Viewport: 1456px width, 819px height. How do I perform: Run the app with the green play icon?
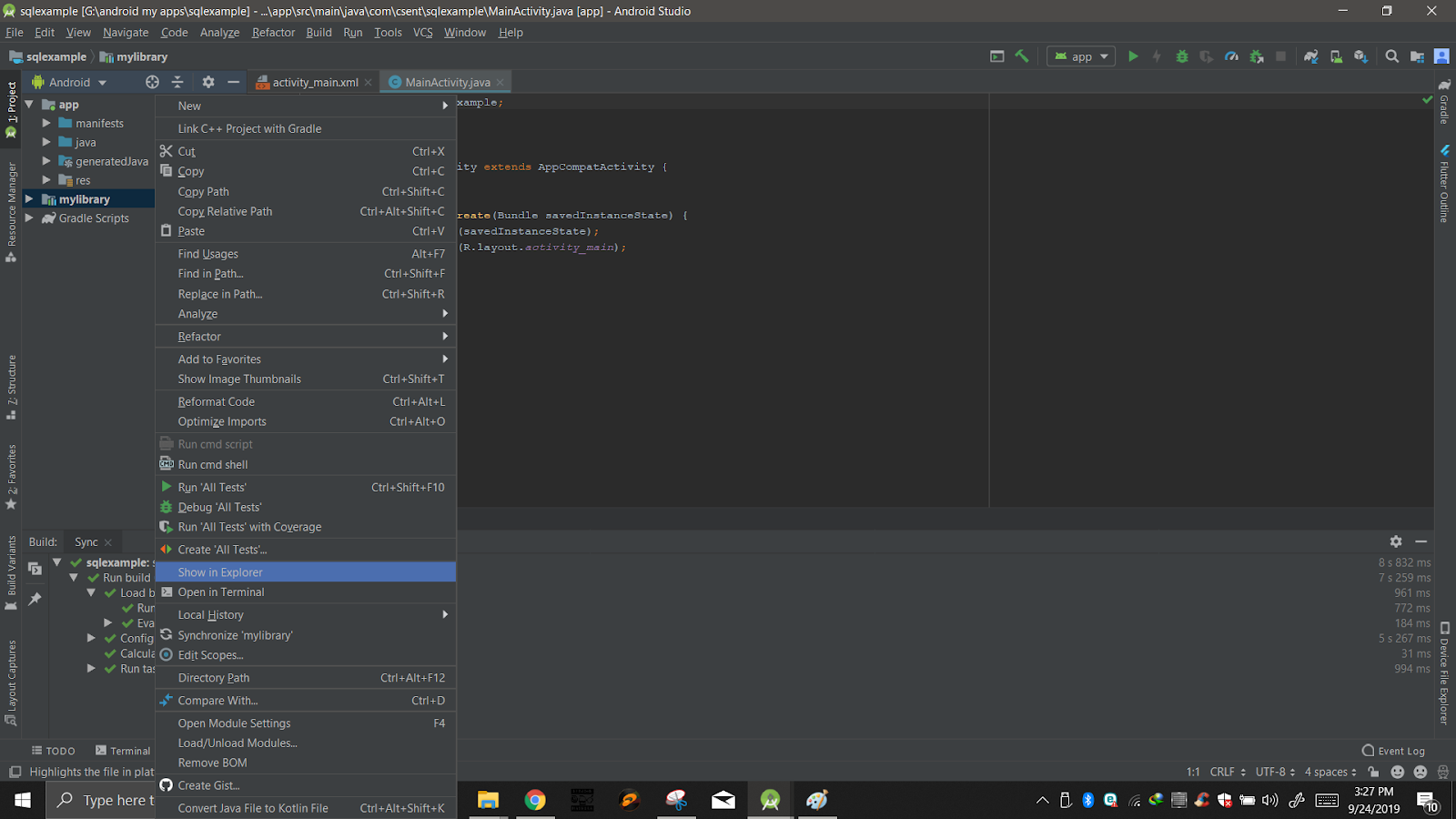click(1133, 56)
